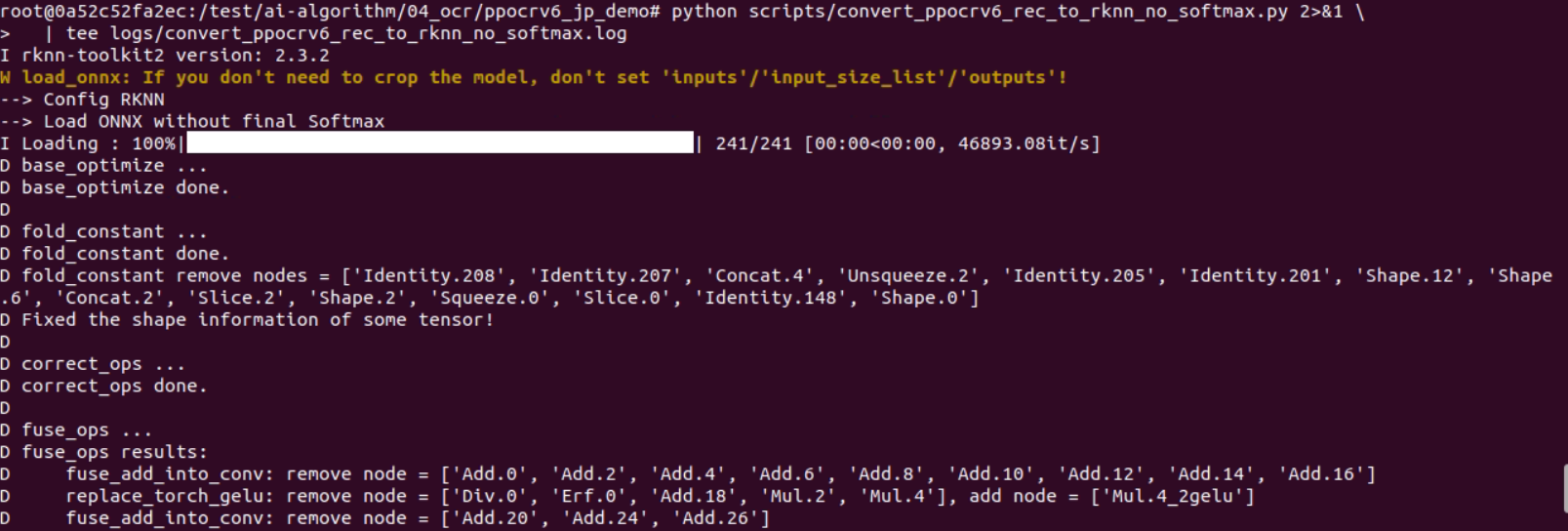Click the 'fuse_ops results:' line
Screen dimensions: 1568x531
103,452
